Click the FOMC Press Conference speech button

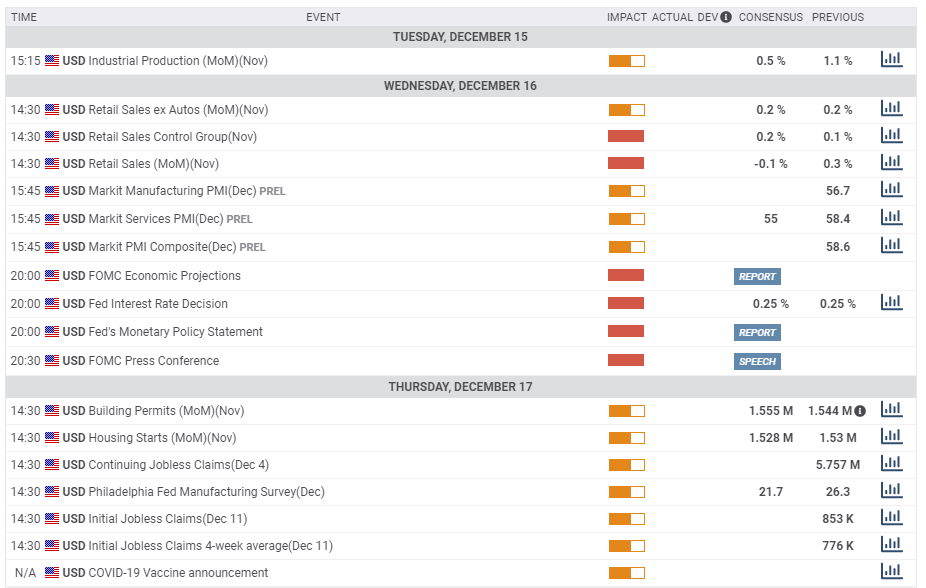pyautogui.click(x=757, y=361)
